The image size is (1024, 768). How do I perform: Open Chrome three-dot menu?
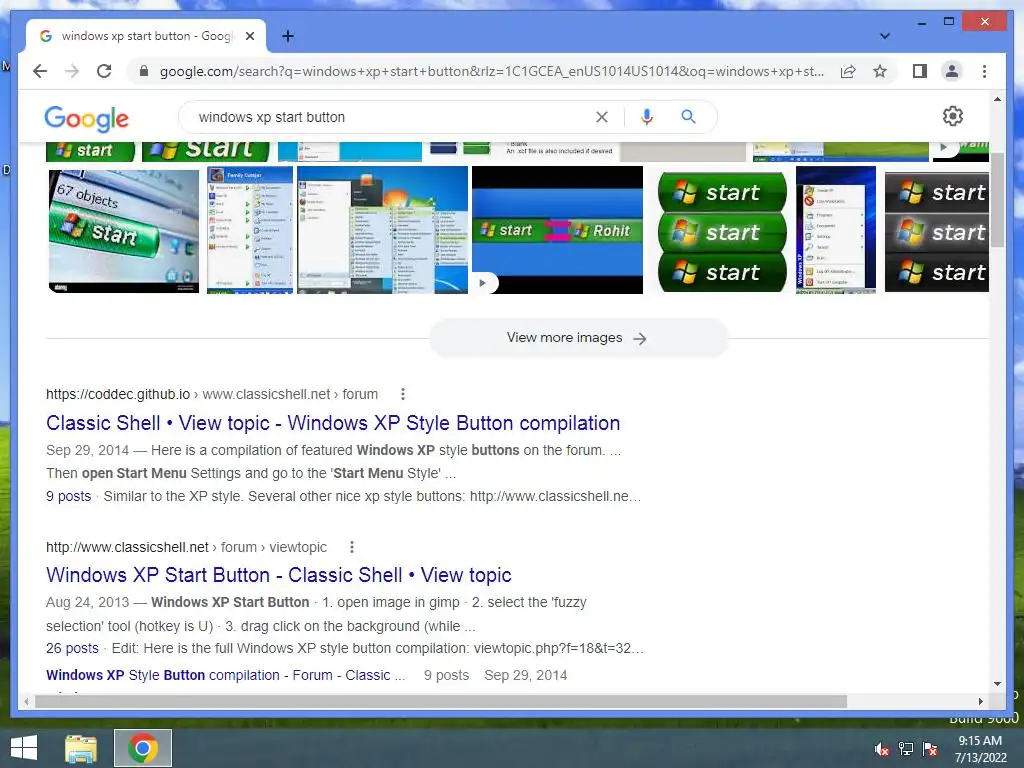(x=984, y=71)
